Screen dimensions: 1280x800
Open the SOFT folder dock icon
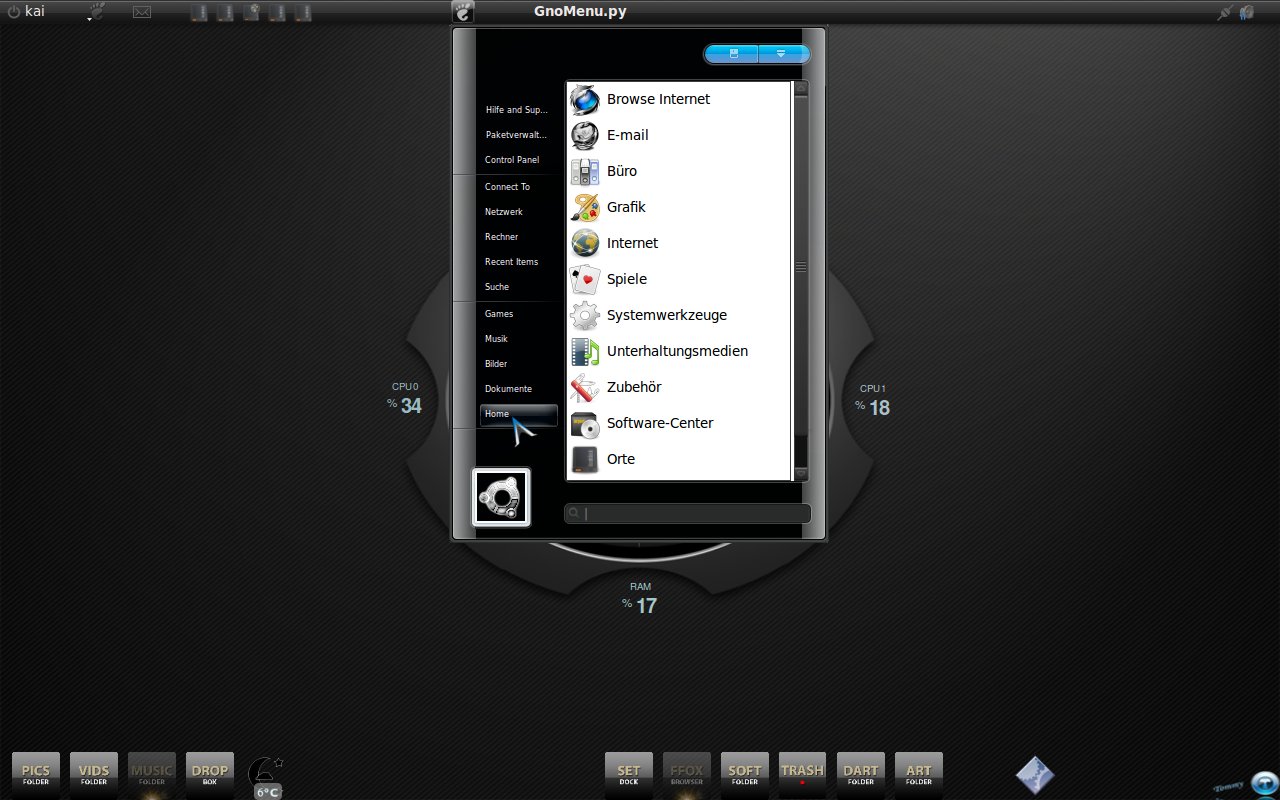click(x=745, y=775)
